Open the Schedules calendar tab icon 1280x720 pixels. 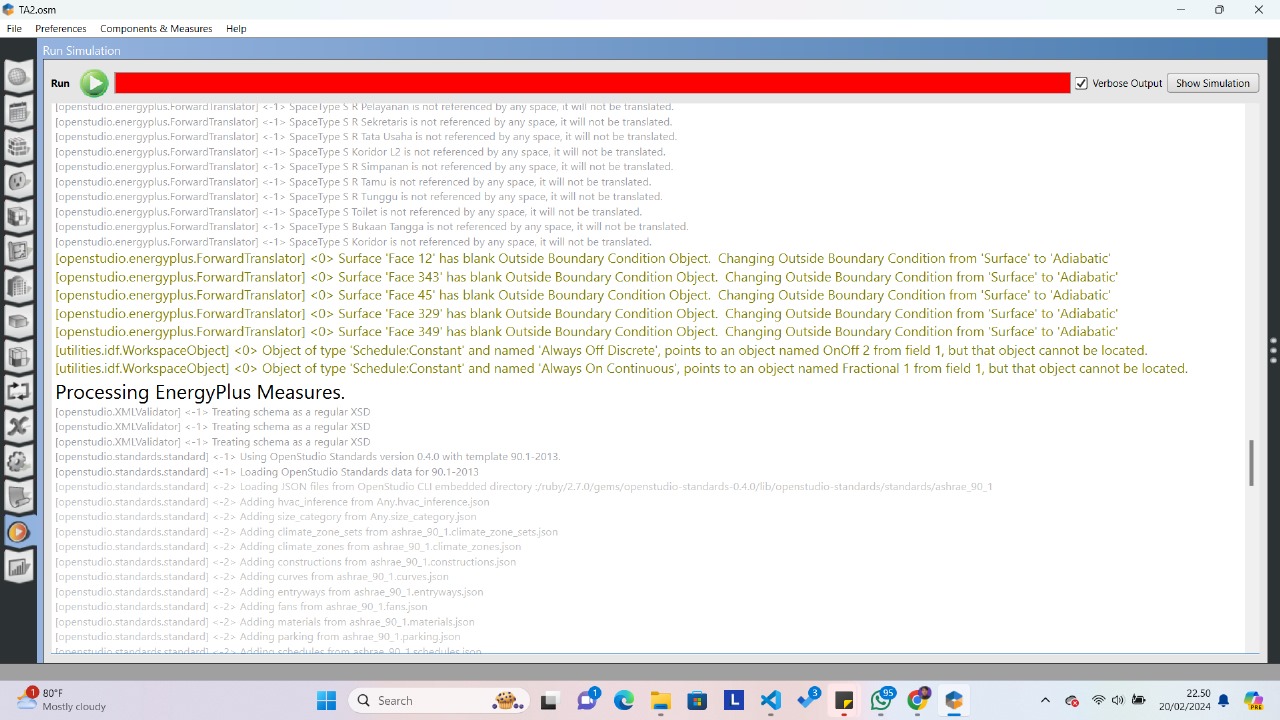click(x=18, y=112)
